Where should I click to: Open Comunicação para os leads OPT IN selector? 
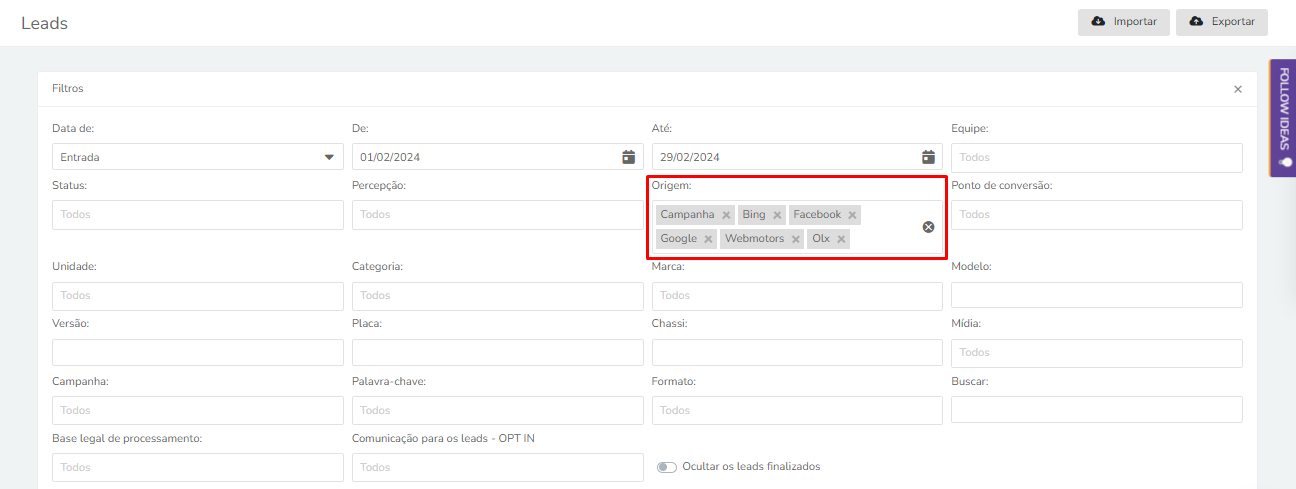click(x=498, y=467)
